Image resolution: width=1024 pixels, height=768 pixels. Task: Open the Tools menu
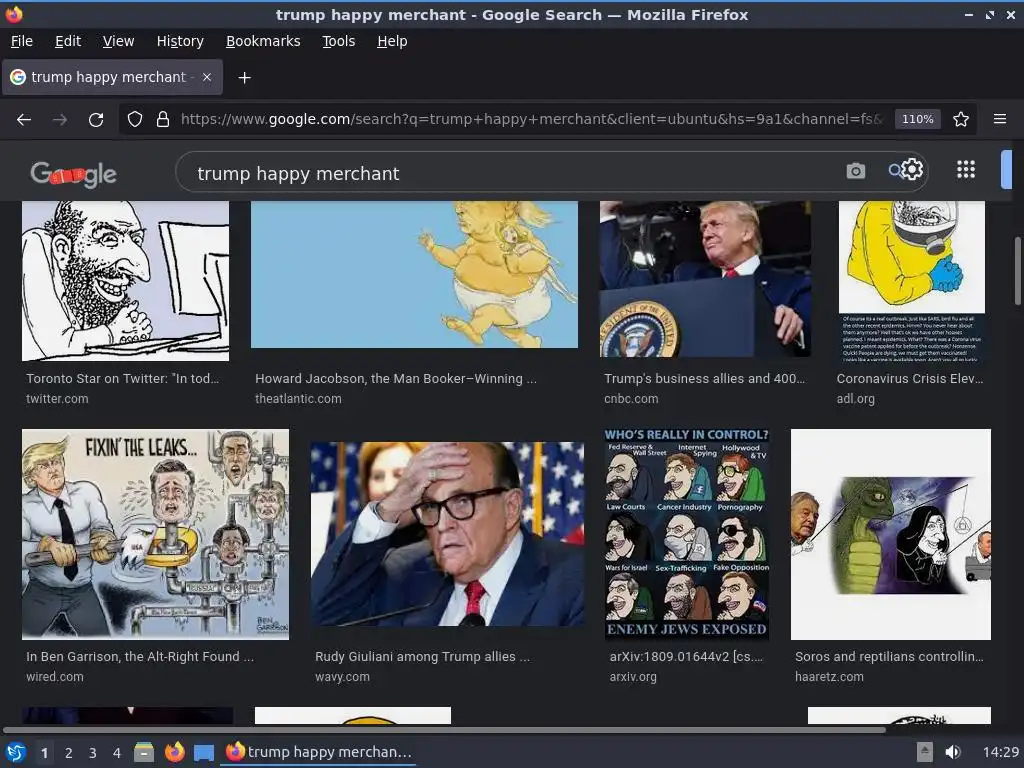coord(338,41)
